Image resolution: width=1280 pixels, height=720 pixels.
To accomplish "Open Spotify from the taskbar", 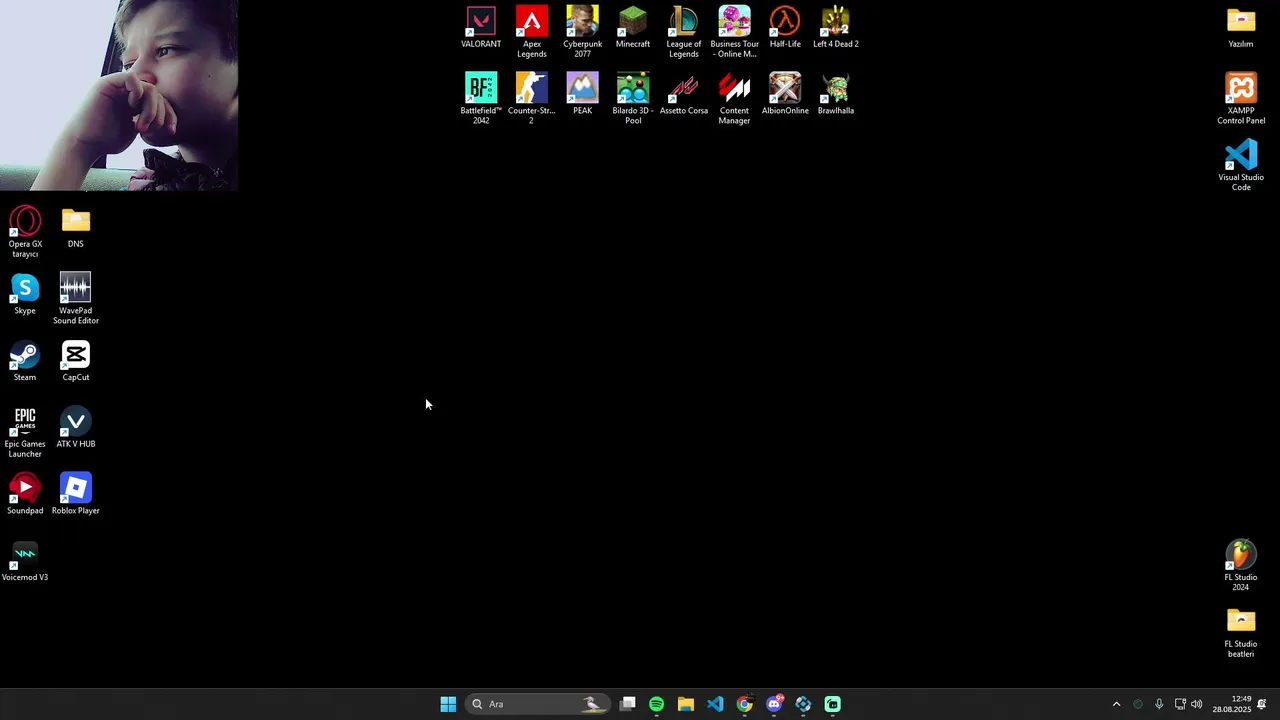I will [x=656, y=704].
